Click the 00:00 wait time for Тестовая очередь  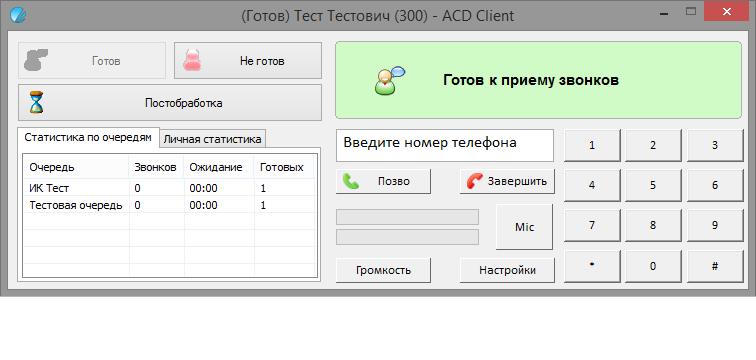(203, 206)
